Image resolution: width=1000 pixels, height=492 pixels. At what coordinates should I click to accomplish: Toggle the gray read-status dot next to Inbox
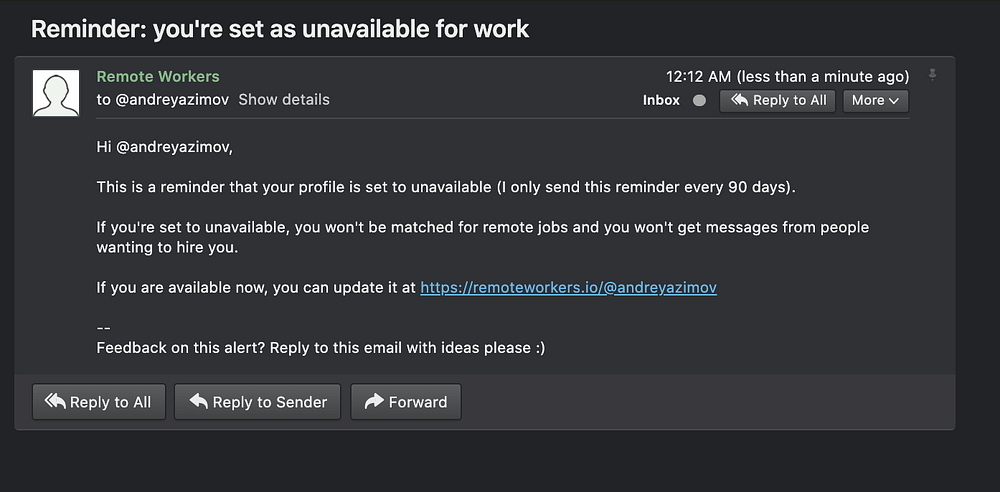click(699, 100)
